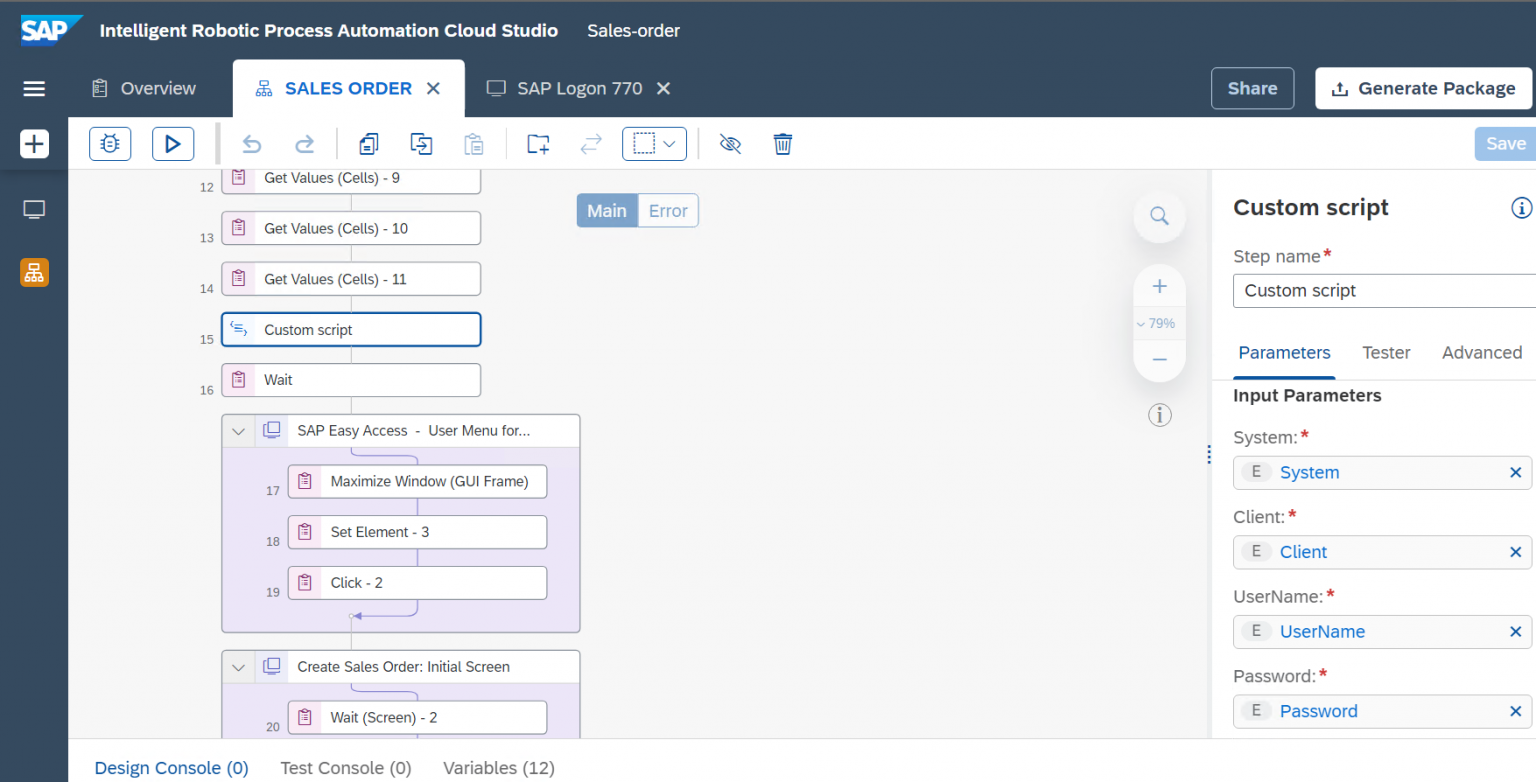Image resolution: width=1536 pixels, height=782 pixels.
Task: Switch to the Tester tab in Custom script panel
Action: click(x=1386, y=352)
